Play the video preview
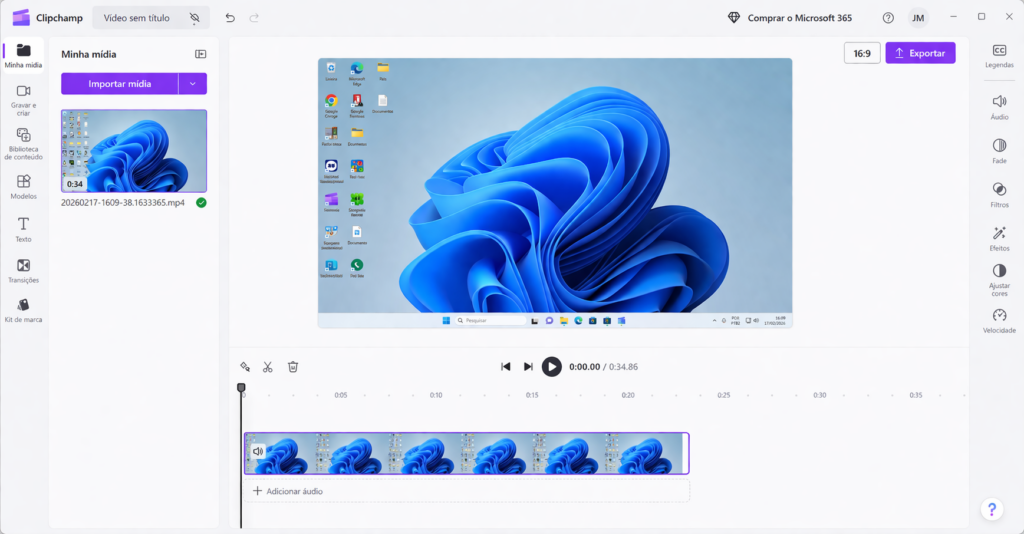This screenshot has height=534, width=1024. (x=552, y=367)
